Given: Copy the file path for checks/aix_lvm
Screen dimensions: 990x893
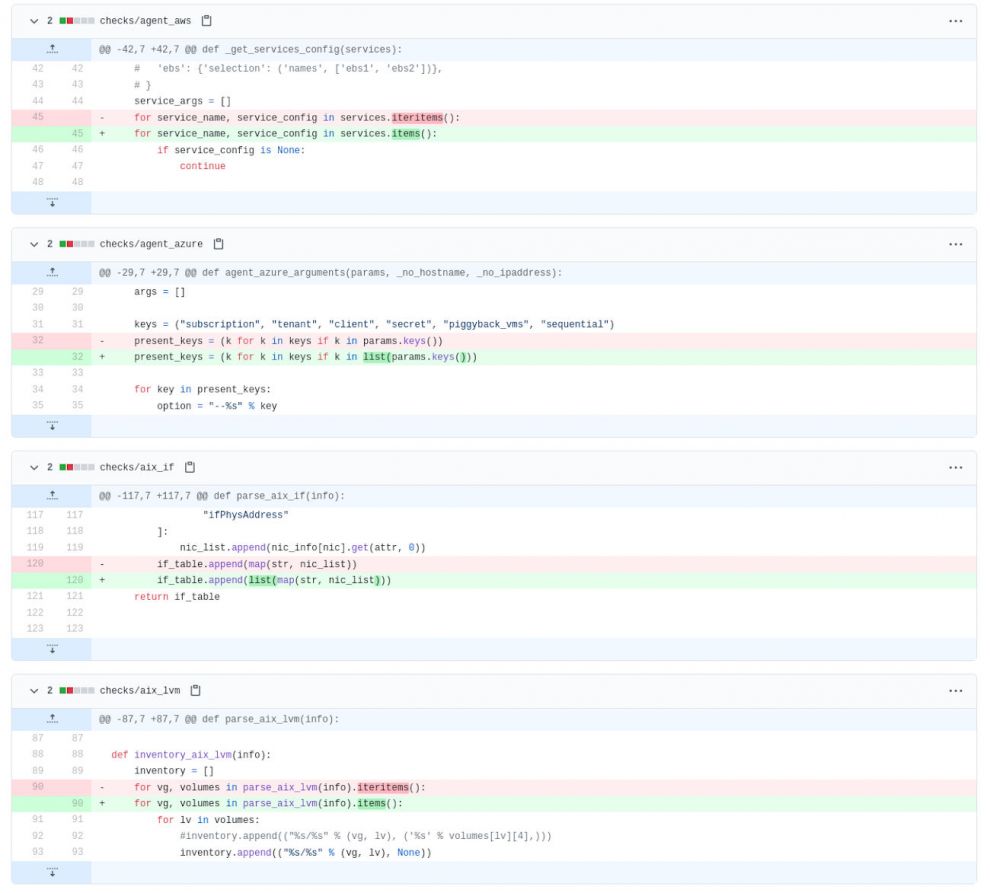Looking at the screenshot, I should tap(197, 690).
